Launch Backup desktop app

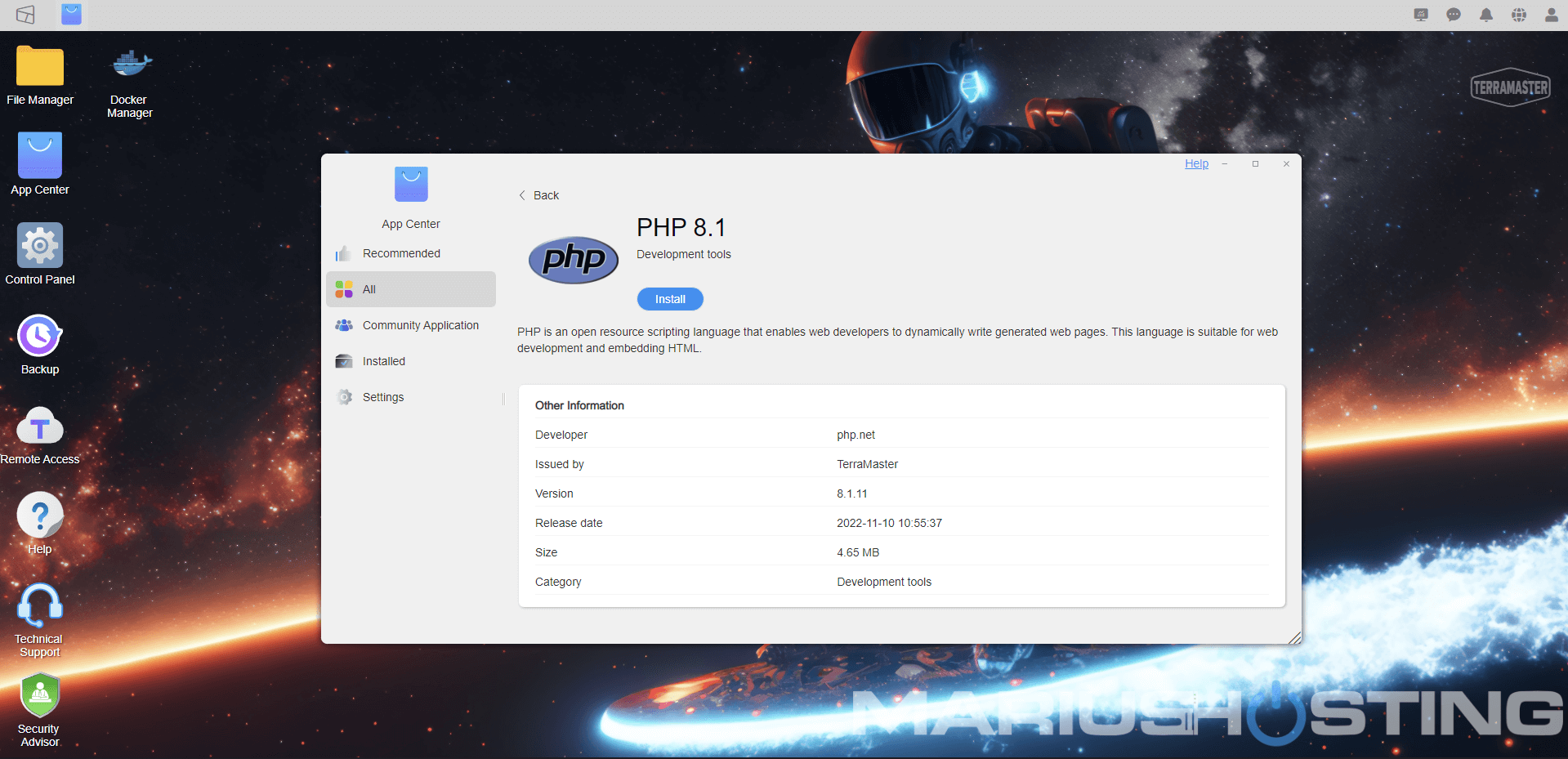[40, 336]
